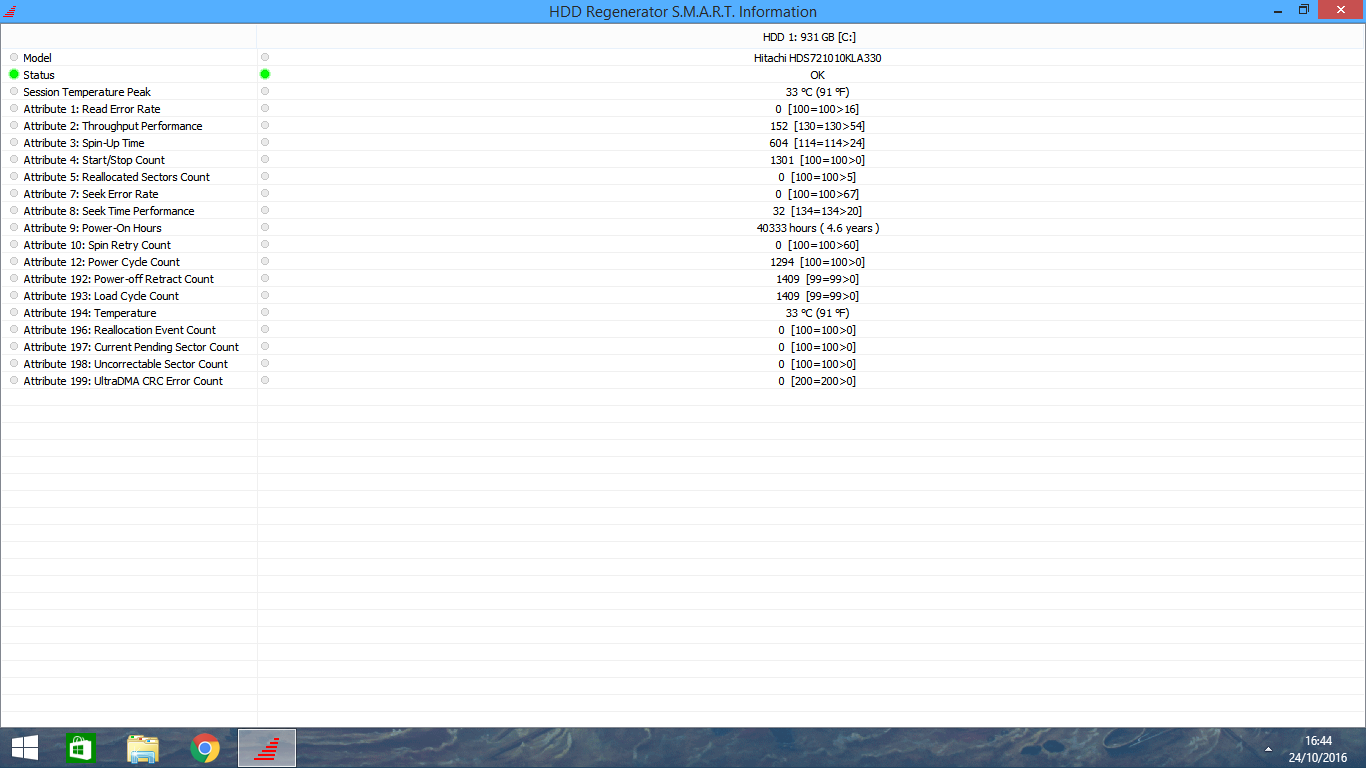Select the 'Attribute 196: Reallocation Event Count' label
Screen dimensions: 1366x768
[x=120, y=330]
